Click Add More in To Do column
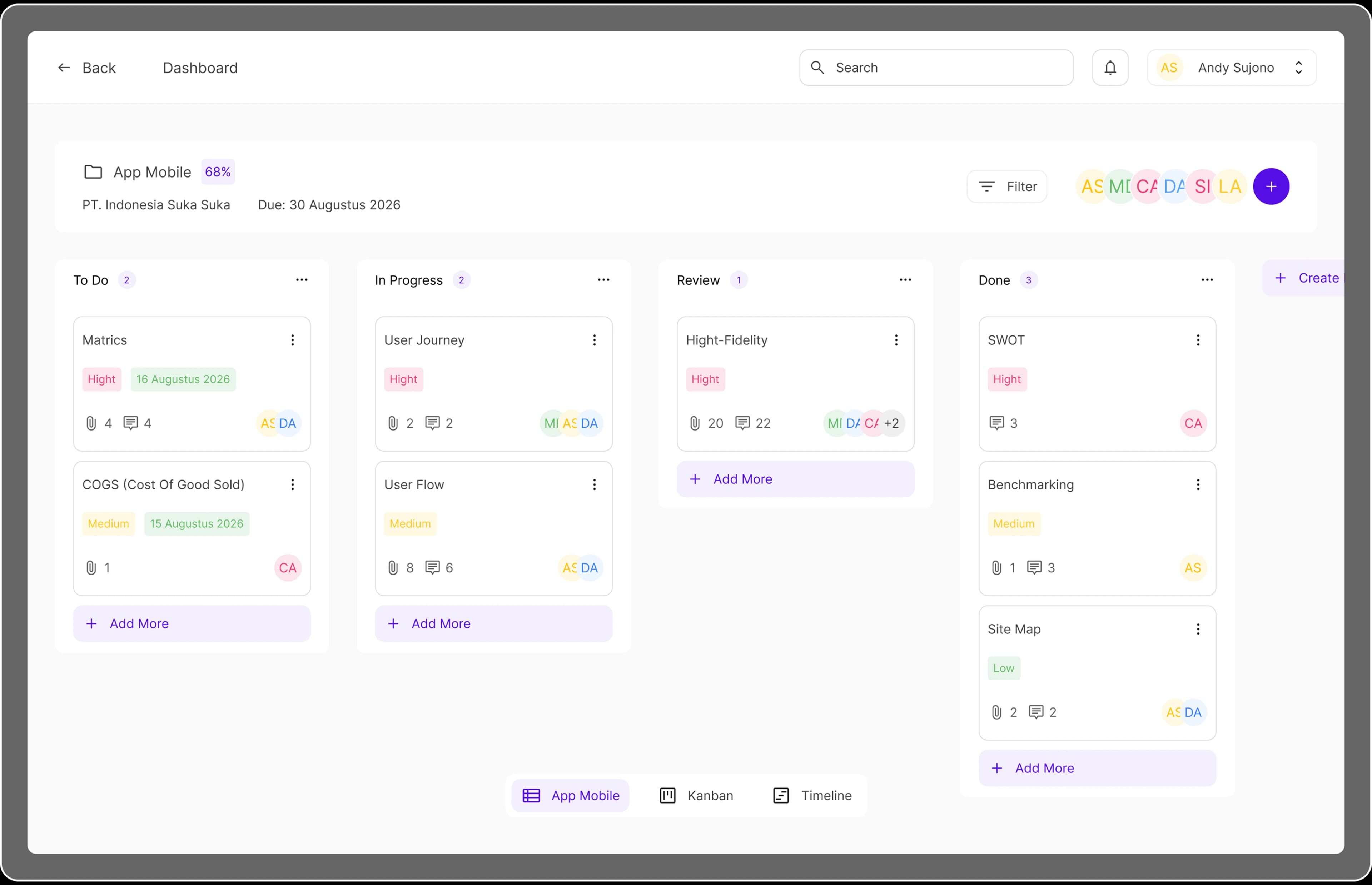 click(192, 623)
